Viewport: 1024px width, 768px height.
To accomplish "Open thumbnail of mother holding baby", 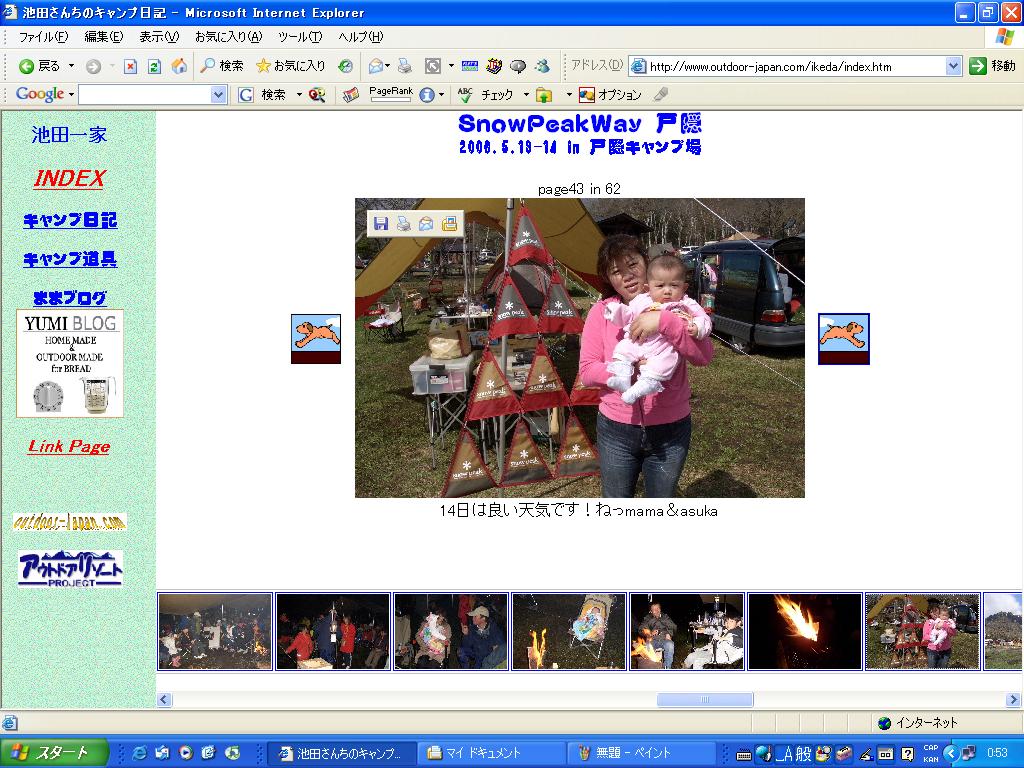I will point(923,632).
